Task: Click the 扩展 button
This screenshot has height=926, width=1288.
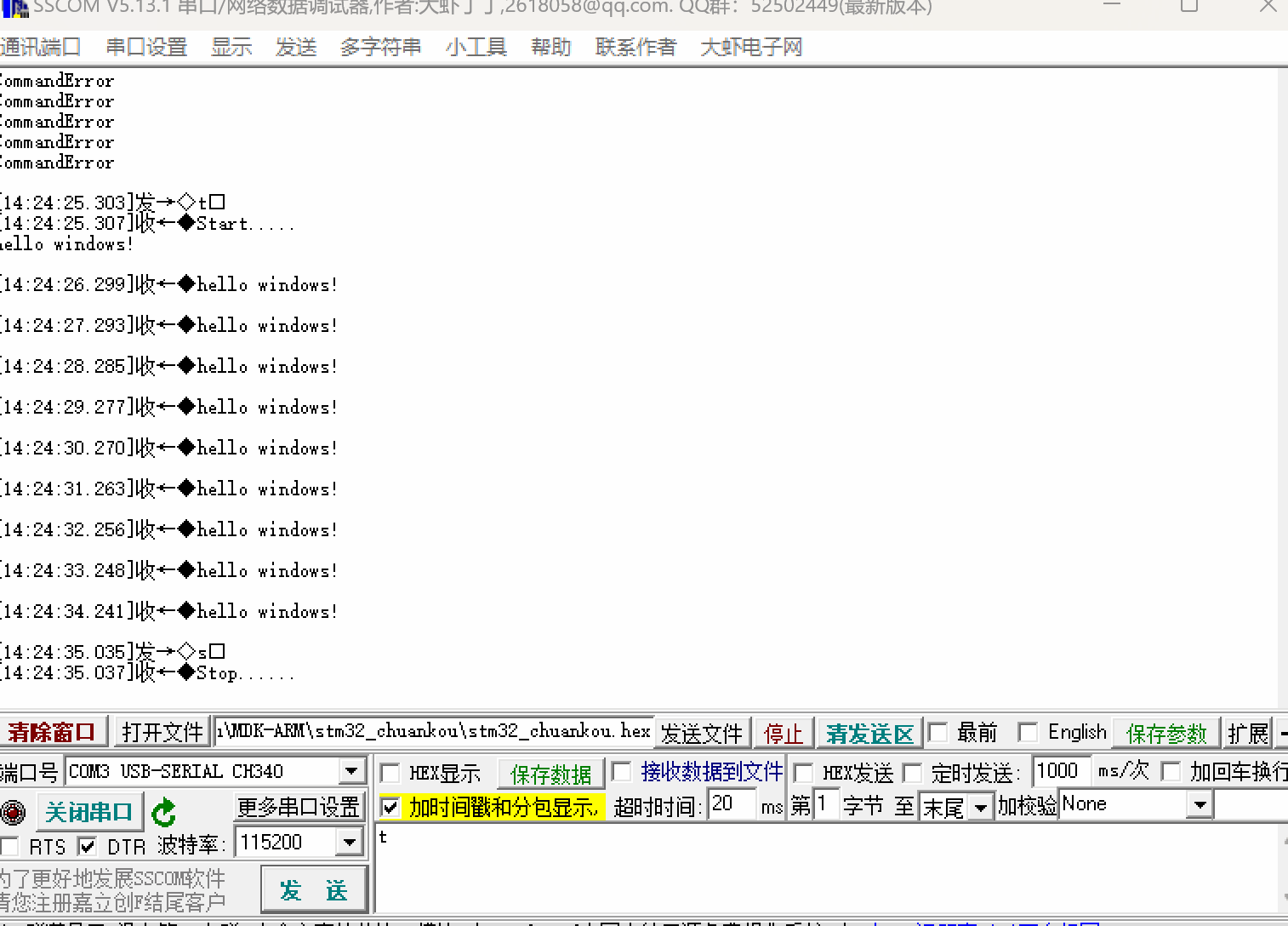Action: point(1248,733)
